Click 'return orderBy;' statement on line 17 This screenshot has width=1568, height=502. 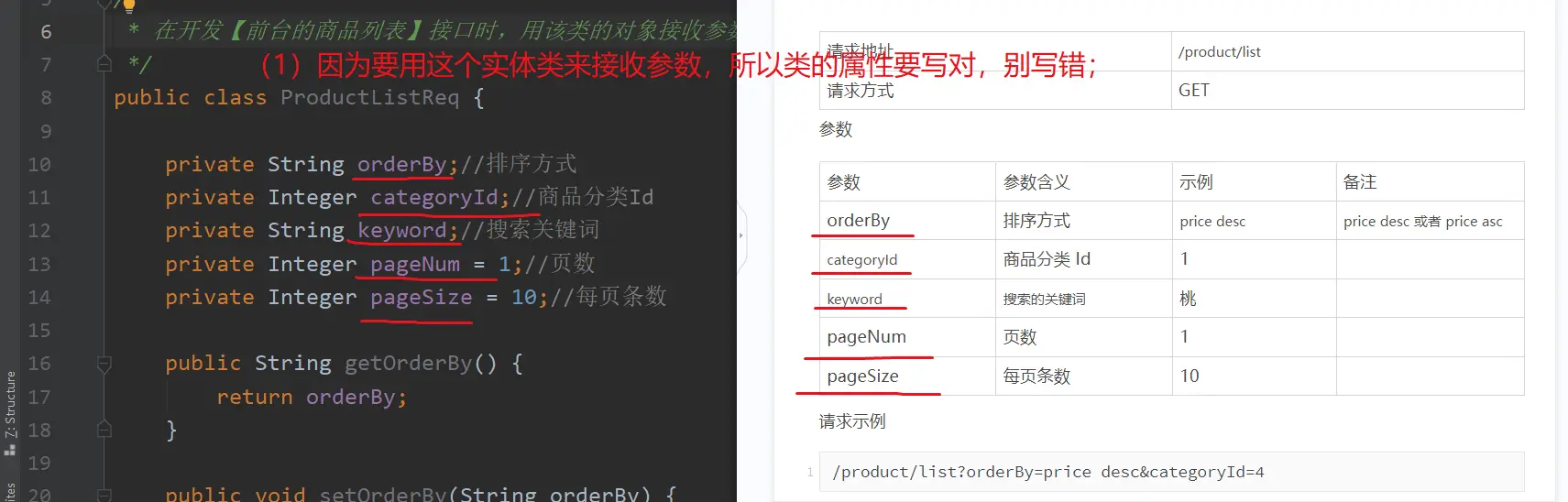[x=312, y=397]
